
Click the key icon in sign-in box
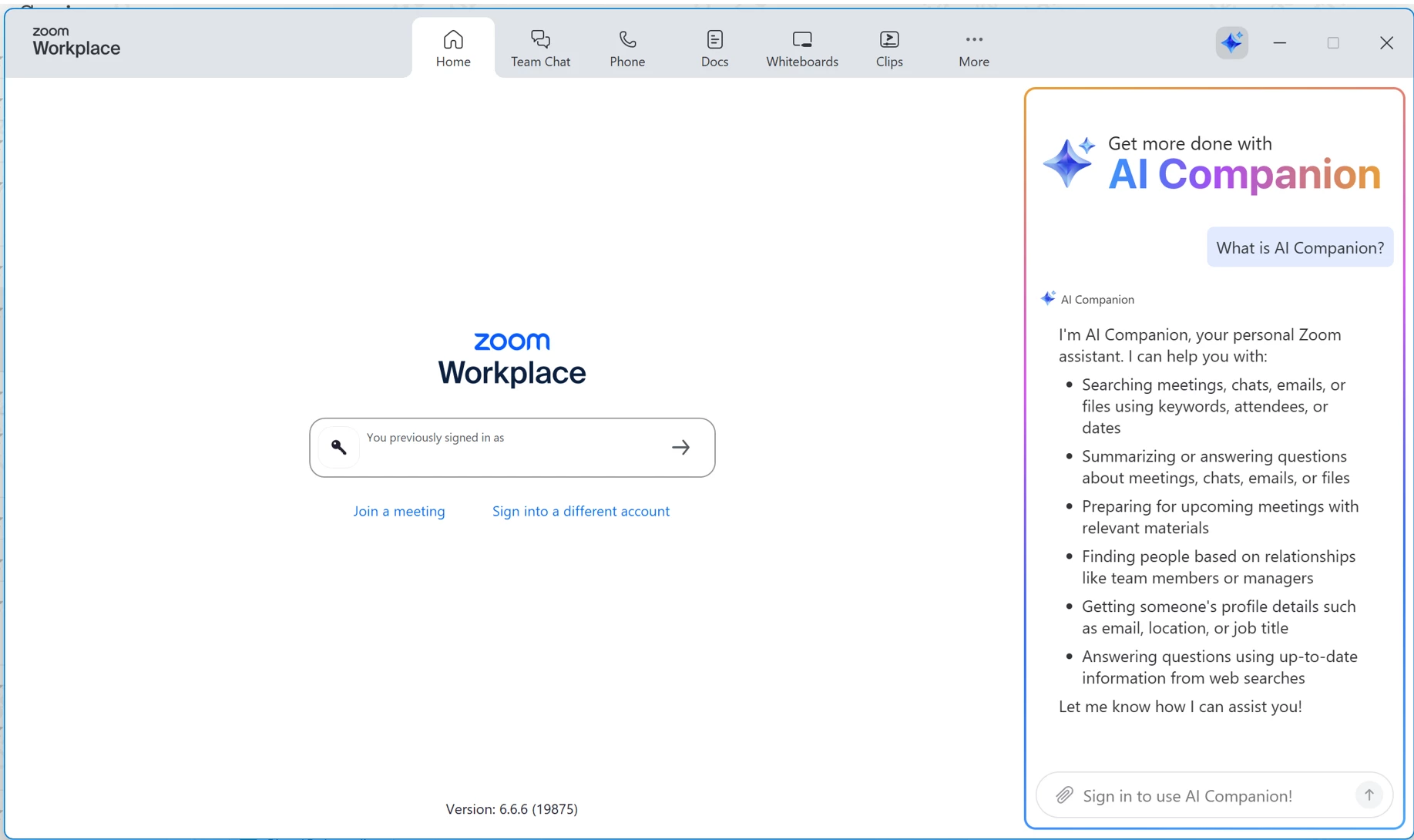click(339, 447)
